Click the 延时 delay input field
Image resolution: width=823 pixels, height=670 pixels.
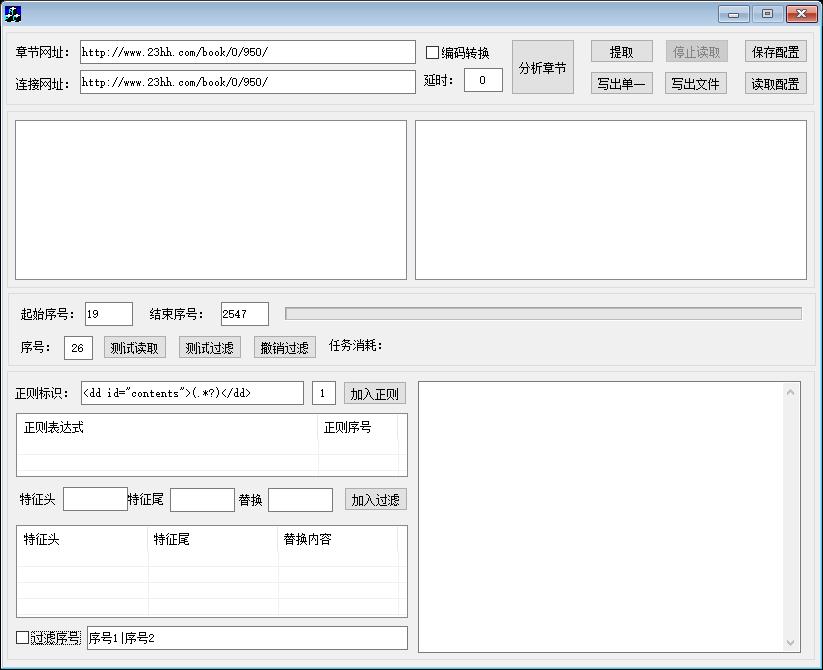[x=483, y=80]
